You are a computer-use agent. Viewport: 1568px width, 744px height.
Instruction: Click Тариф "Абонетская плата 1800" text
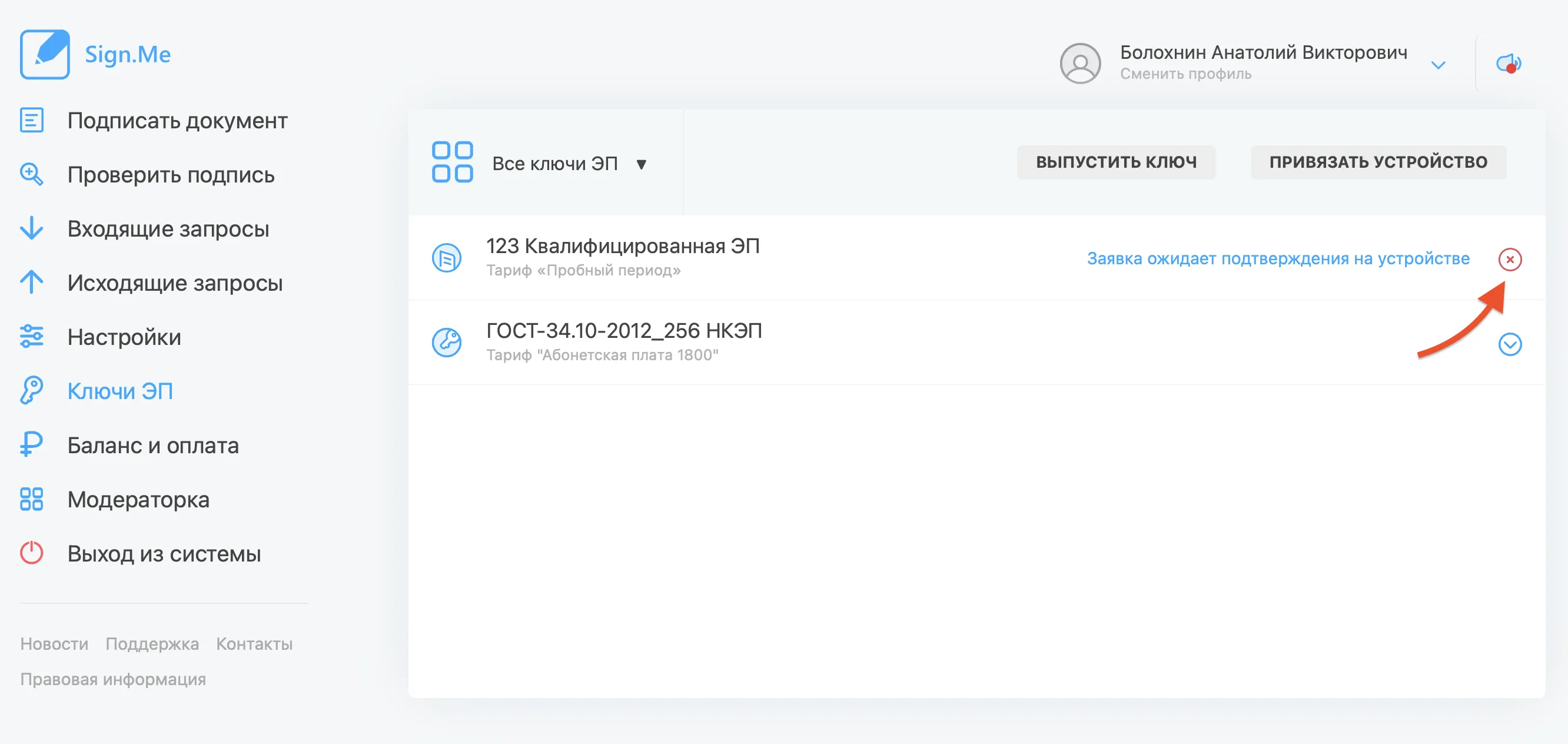(x=602, y=354)
